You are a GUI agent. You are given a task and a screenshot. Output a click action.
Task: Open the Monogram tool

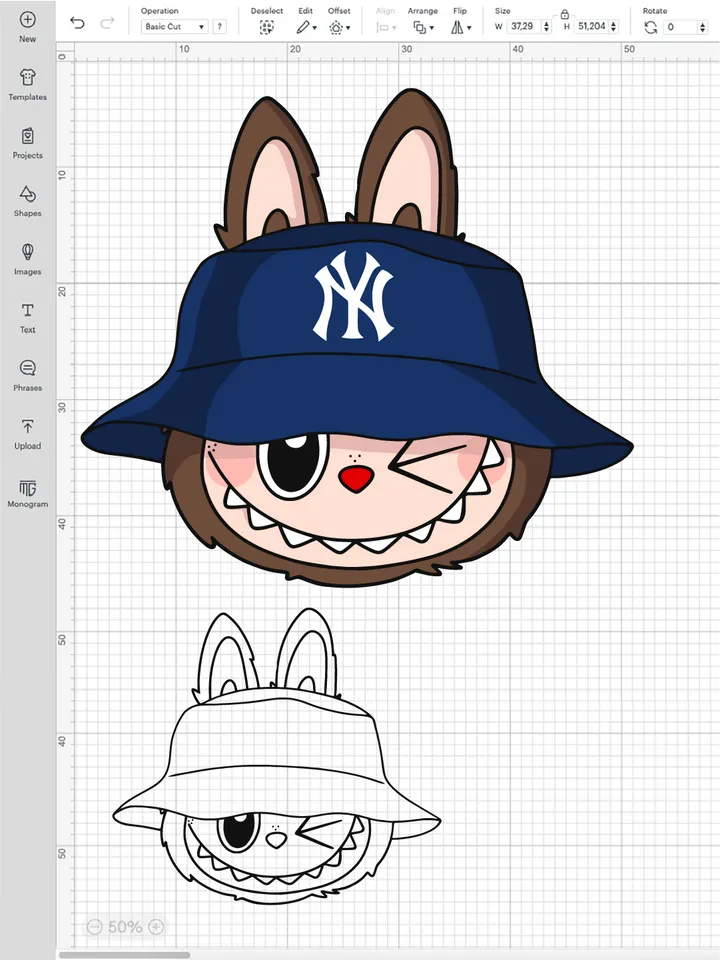pos(27,491)
